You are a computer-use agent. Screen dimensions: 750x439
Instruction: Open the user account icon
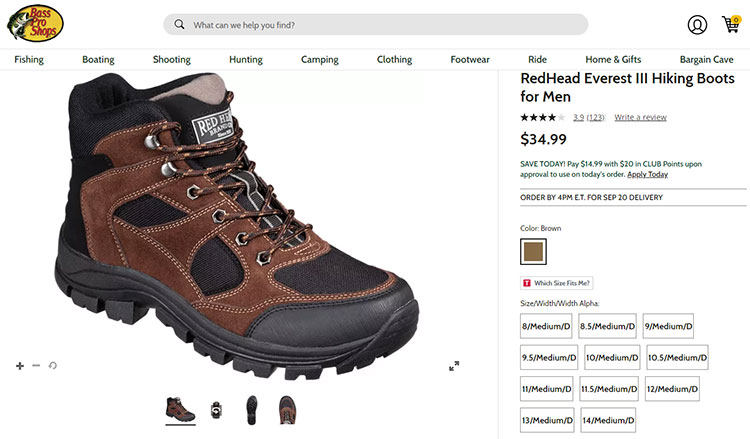(697, 25)
